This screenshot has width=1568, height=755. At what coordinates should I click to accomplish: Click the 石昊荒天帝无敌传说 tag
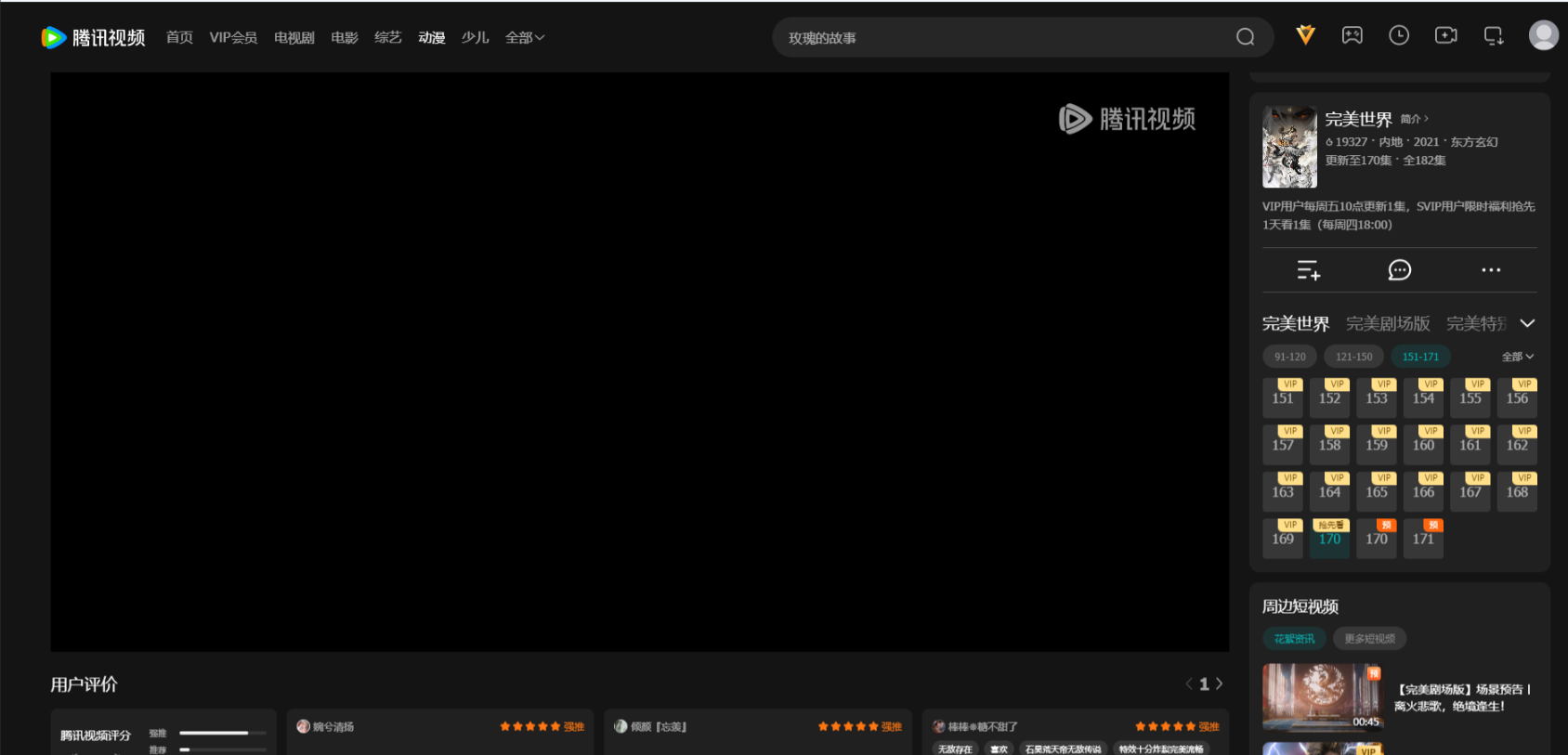pos(1063,748)
